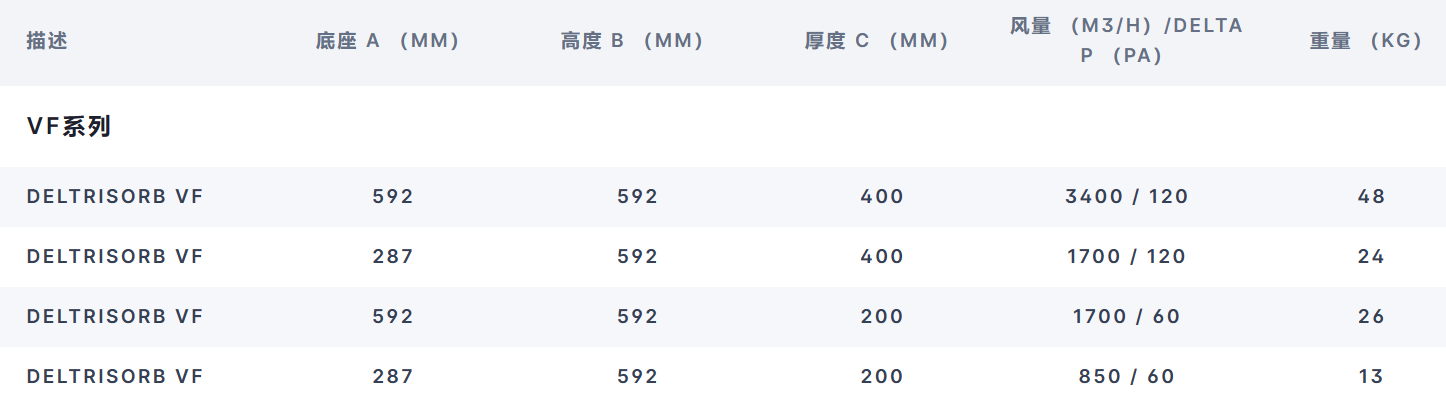This screenshot has height=419, width=1446.
Task: Select the weight value 26
Action: pyautogui.click(x=1371, y=317)
